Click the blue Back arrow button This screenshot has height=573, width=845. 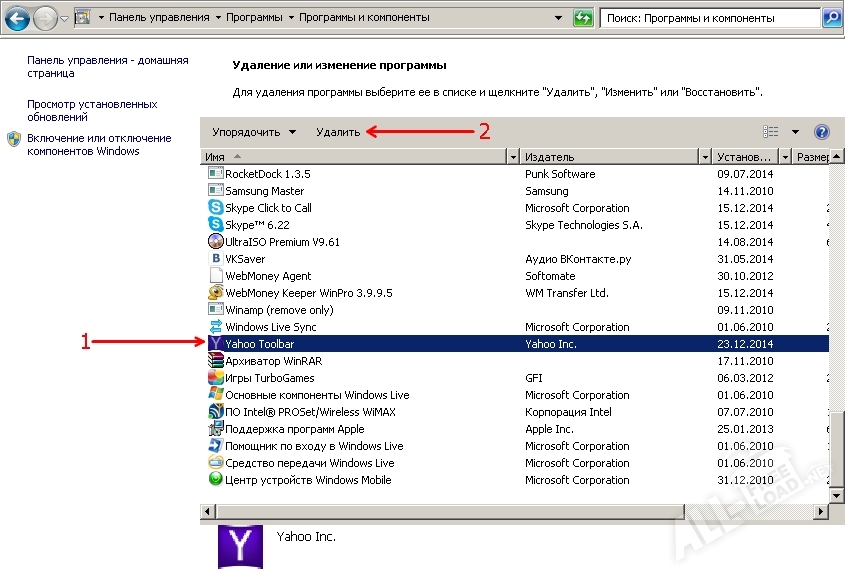coord(17,19)
